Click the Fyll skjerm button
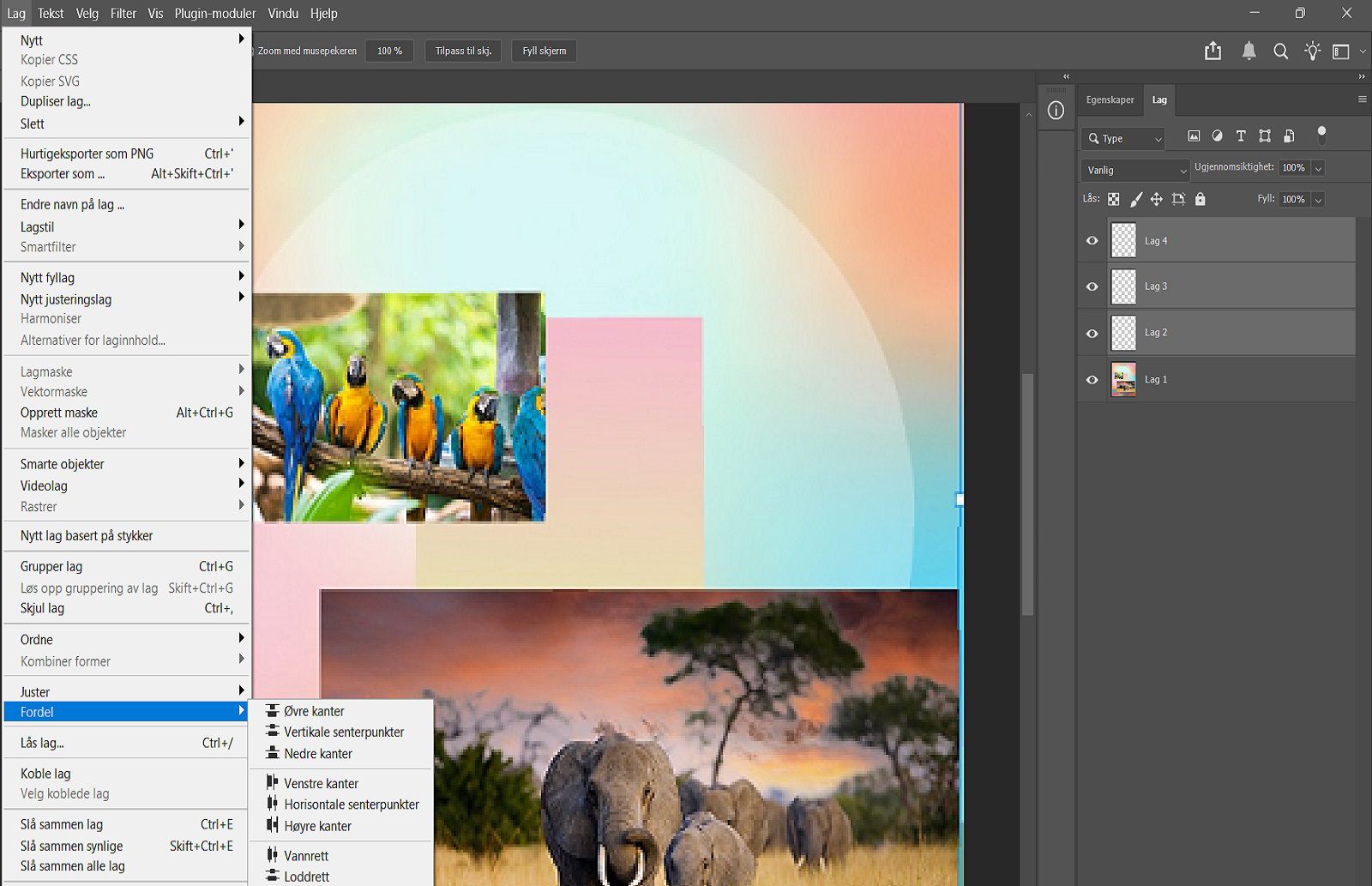Screen dimensions: 1372x886 [545, 51]
